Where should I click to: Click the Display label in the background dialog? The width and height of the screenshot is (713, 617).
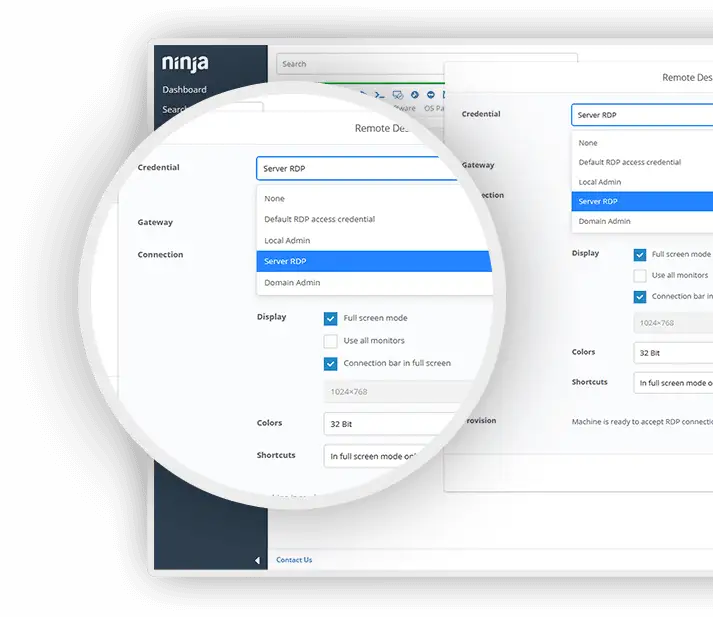pos(585,253)
